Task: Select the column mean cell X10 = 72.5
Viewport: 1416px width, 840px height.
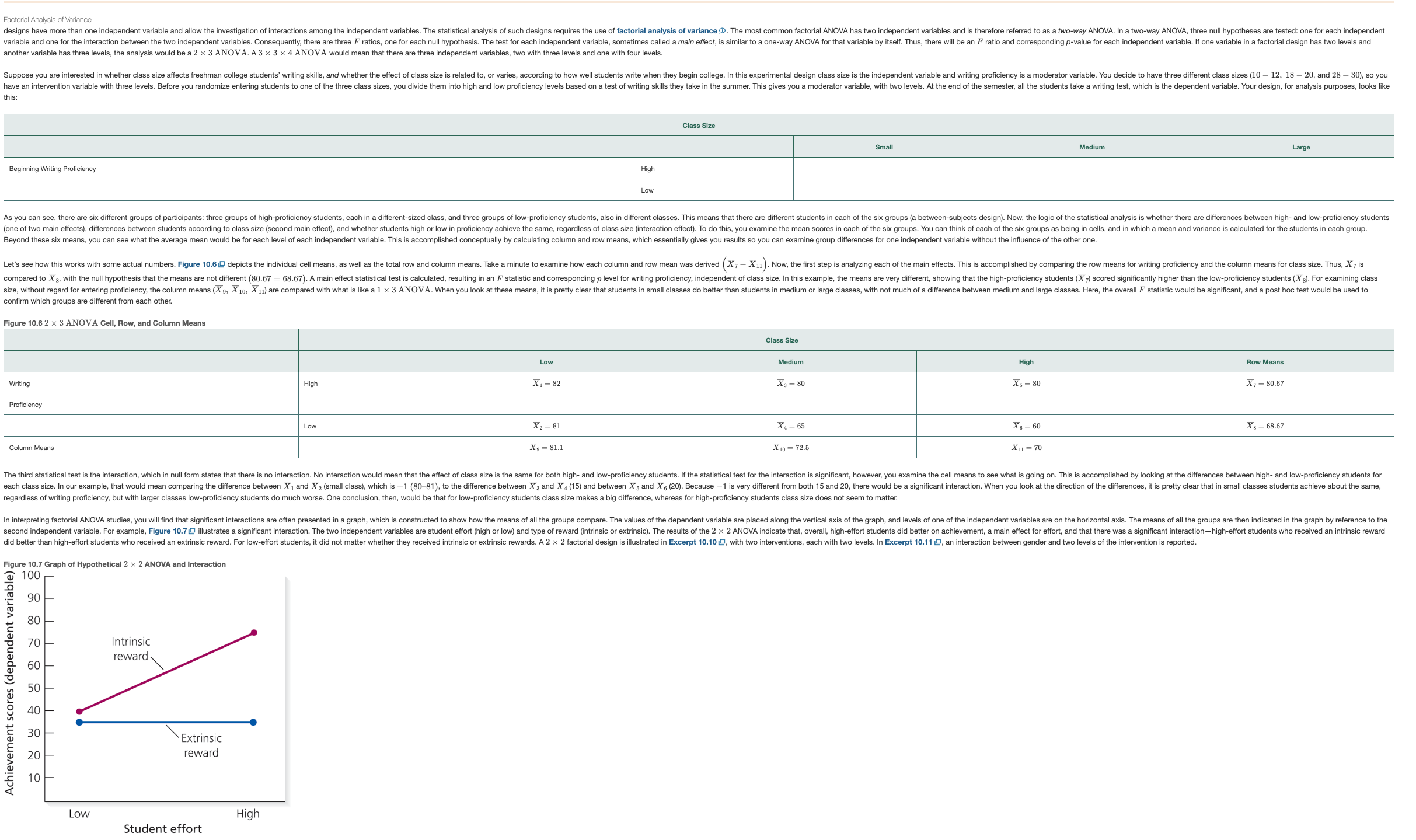Action: click(790, 448)
